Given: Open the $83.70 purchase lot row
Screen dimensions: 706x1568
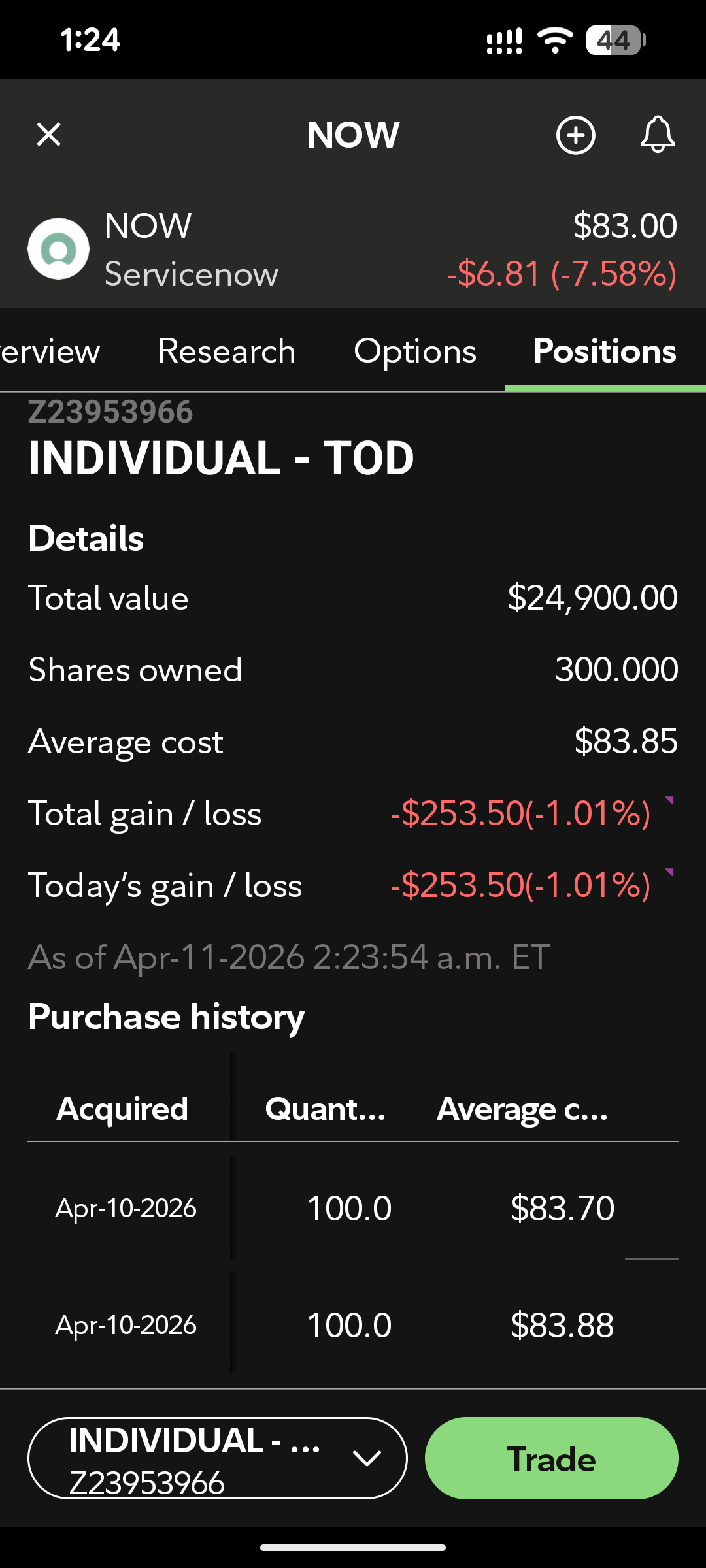Looking at the screenshot, I should coord(353,1208).
